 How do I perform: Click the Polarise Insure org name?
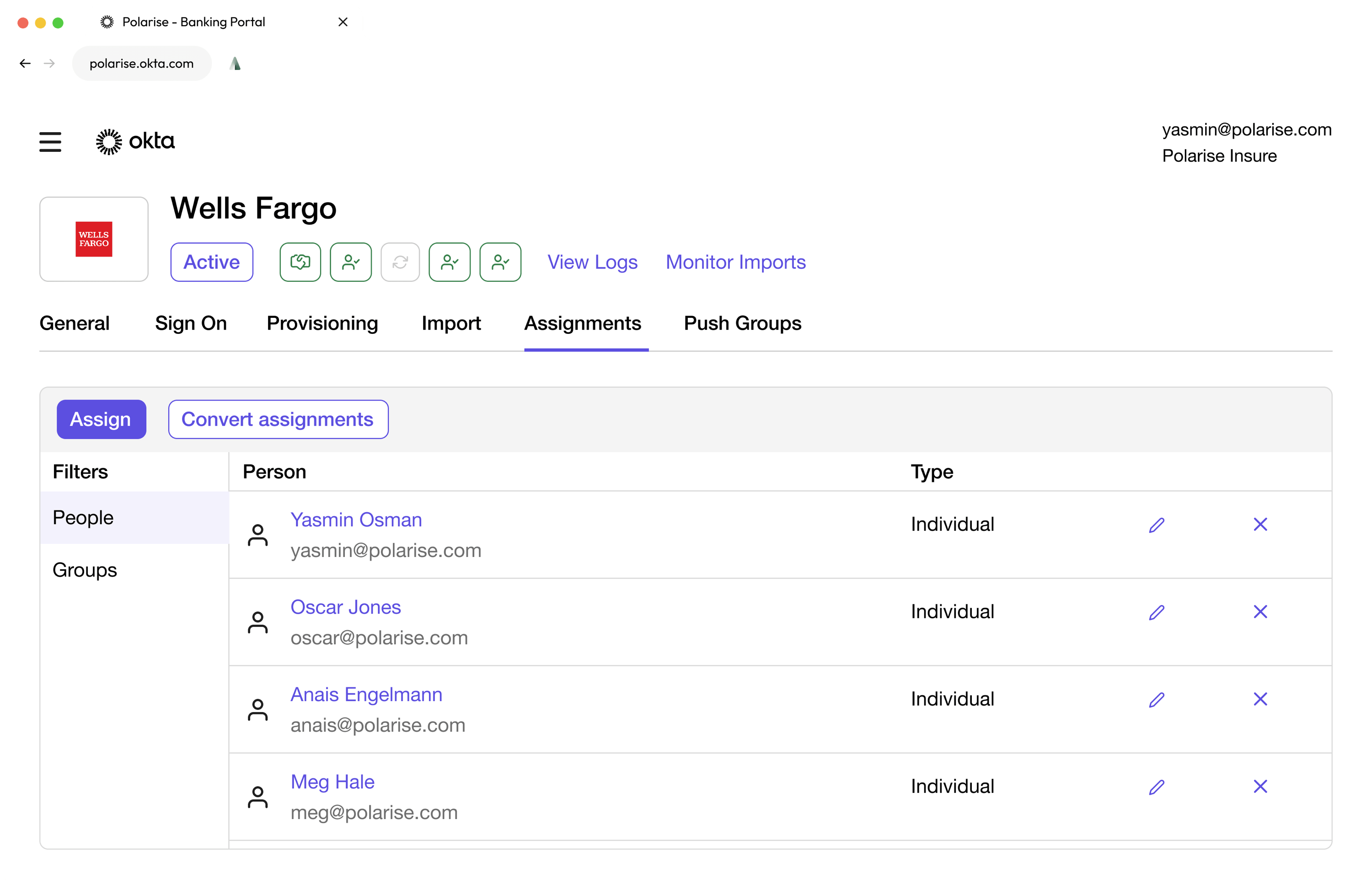(x=1219, y=156)
